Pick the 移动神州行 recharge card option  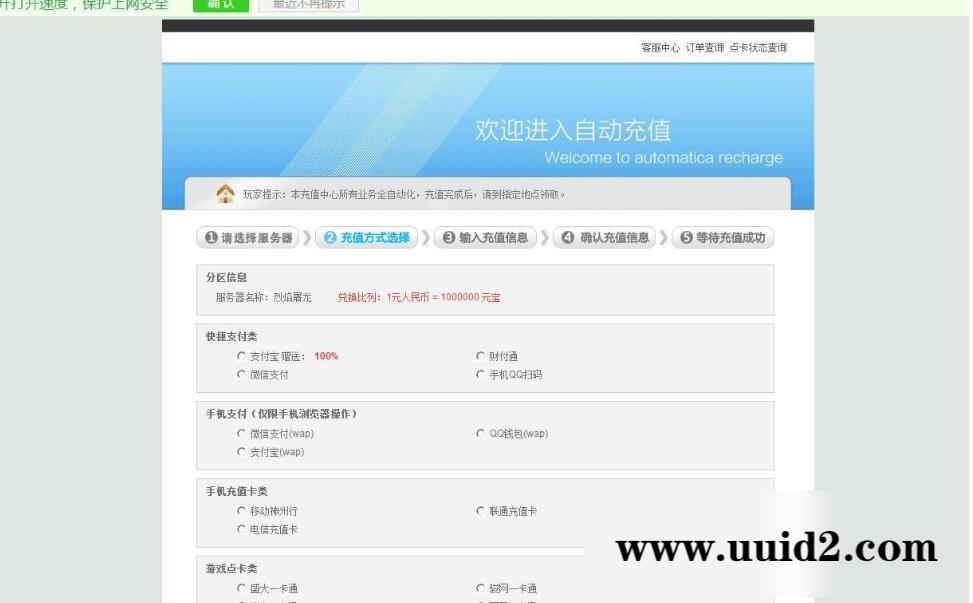[x=242, y=510]
